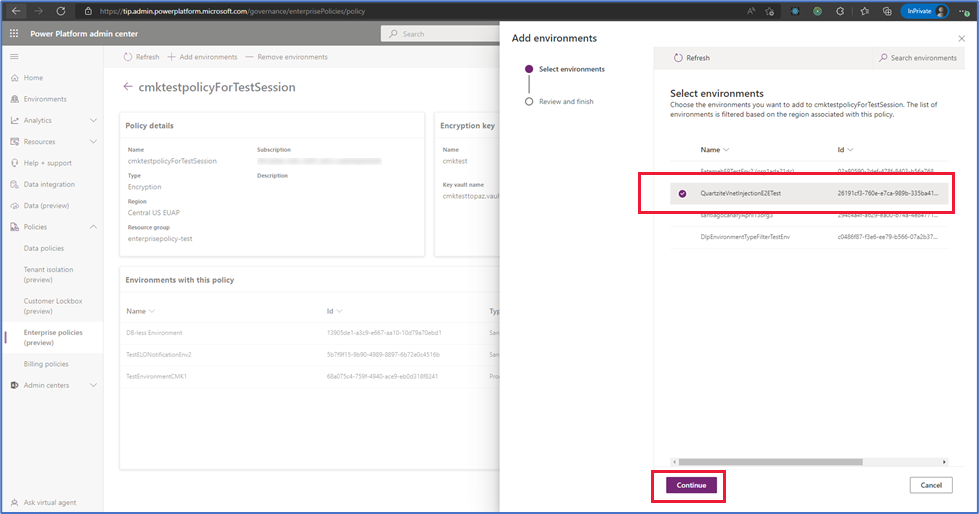Click the TestEnvironmentCMK1 row
This screenshot has width=979, height=514.
[310, 377]
